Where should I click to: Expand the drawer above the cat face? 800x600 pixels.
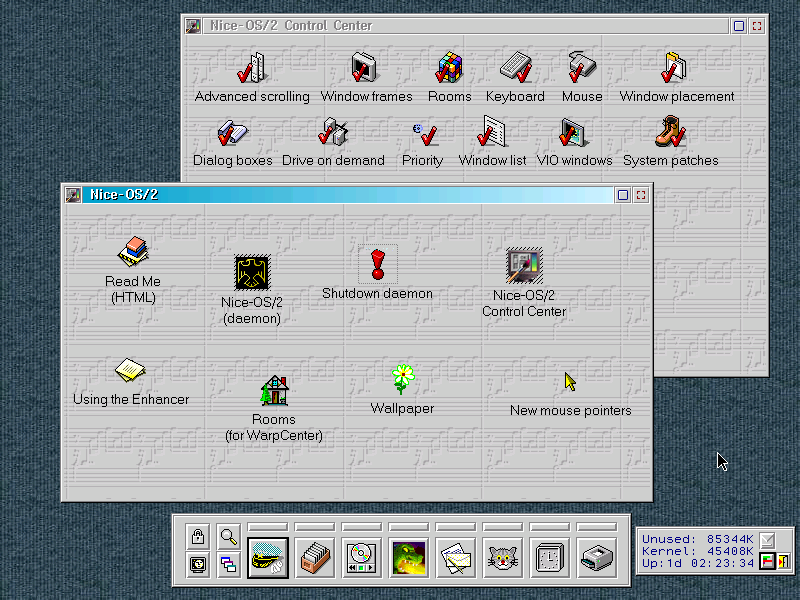click(503, 527)
